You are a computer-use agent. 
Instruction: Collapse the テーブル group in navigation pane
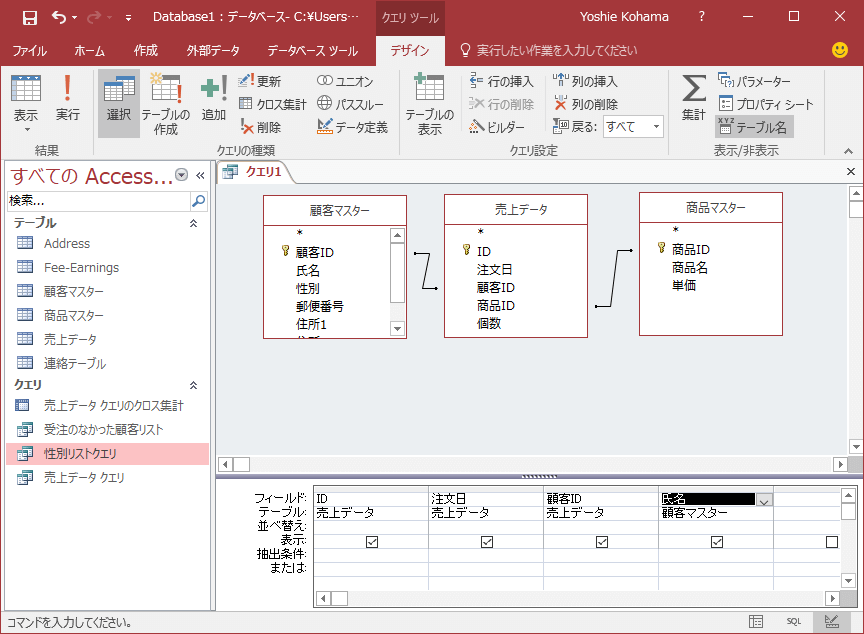tap(193, 223)
